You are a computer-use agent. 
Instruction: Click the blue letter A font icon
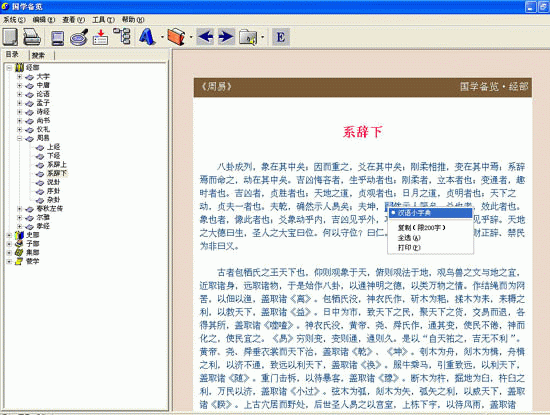point(147,36)
